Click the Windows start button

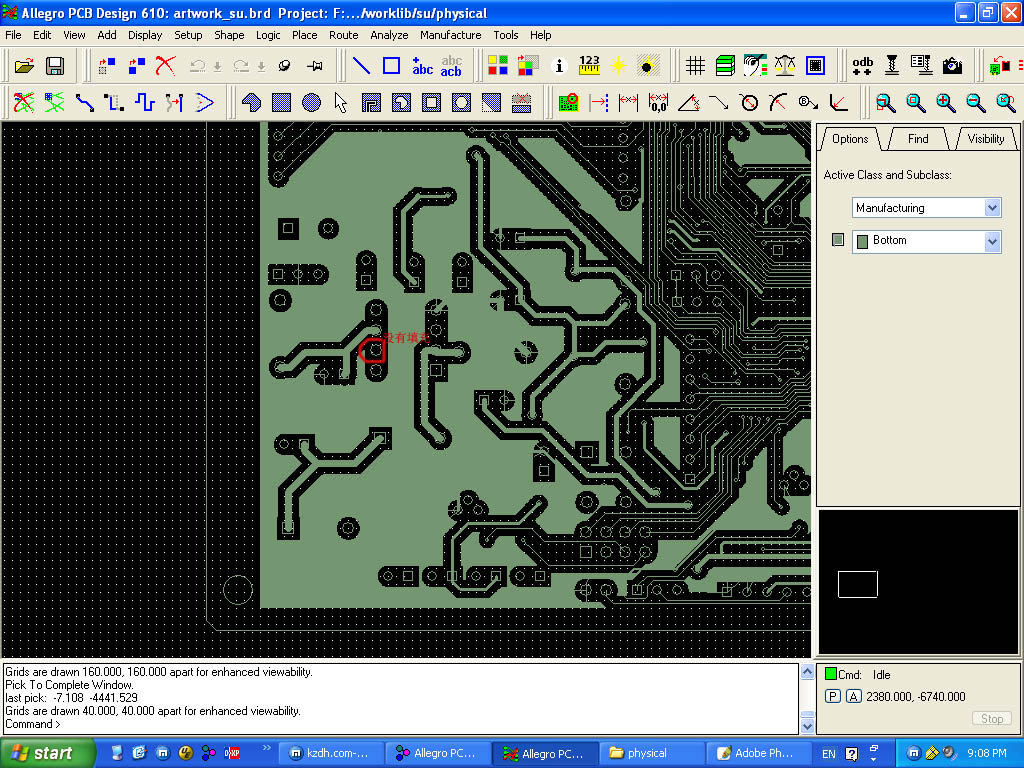click(45, 753)
